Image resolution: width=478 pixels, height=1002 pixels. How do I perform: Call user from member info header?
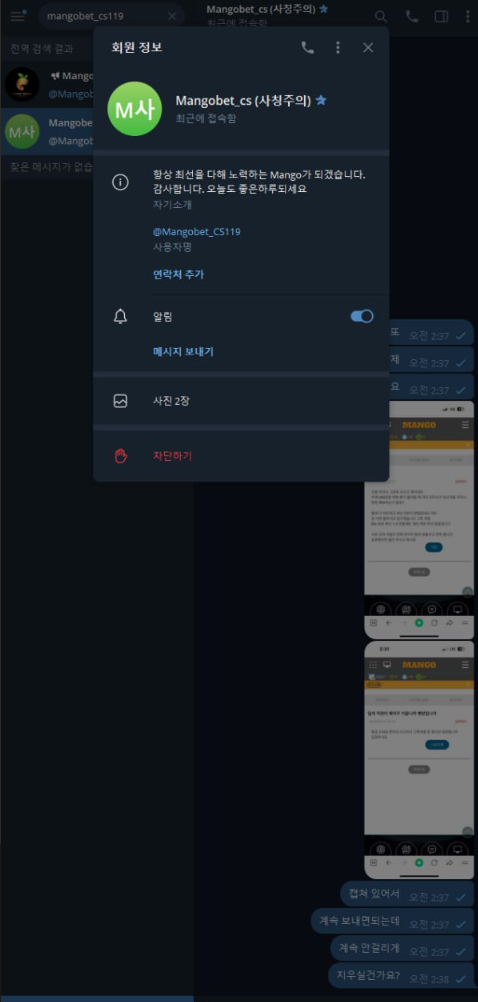(307, 47)
